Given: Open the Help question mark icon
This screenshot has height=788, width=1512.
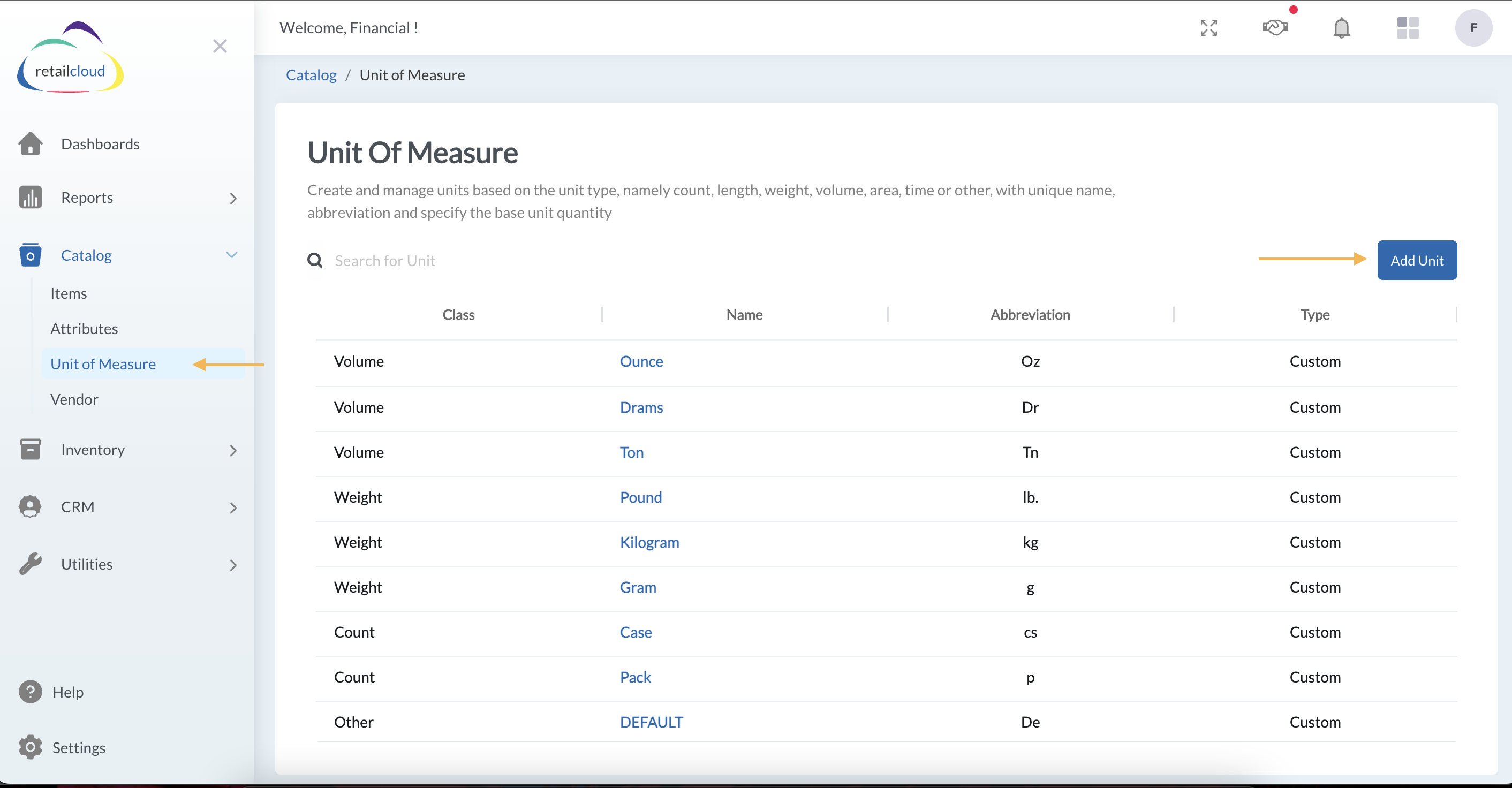Looking at the screenshot, I should click(x=30, y=691).
